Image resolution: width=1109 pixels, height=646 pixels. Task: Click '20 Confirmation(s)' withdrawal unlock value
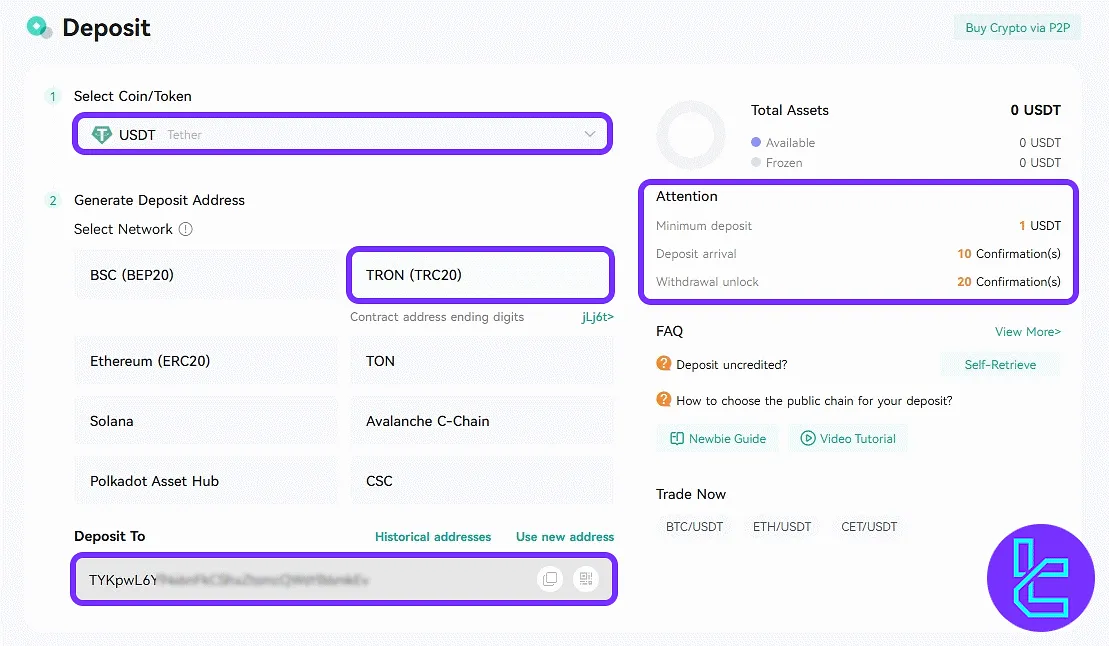click(x=1009, y=282)
